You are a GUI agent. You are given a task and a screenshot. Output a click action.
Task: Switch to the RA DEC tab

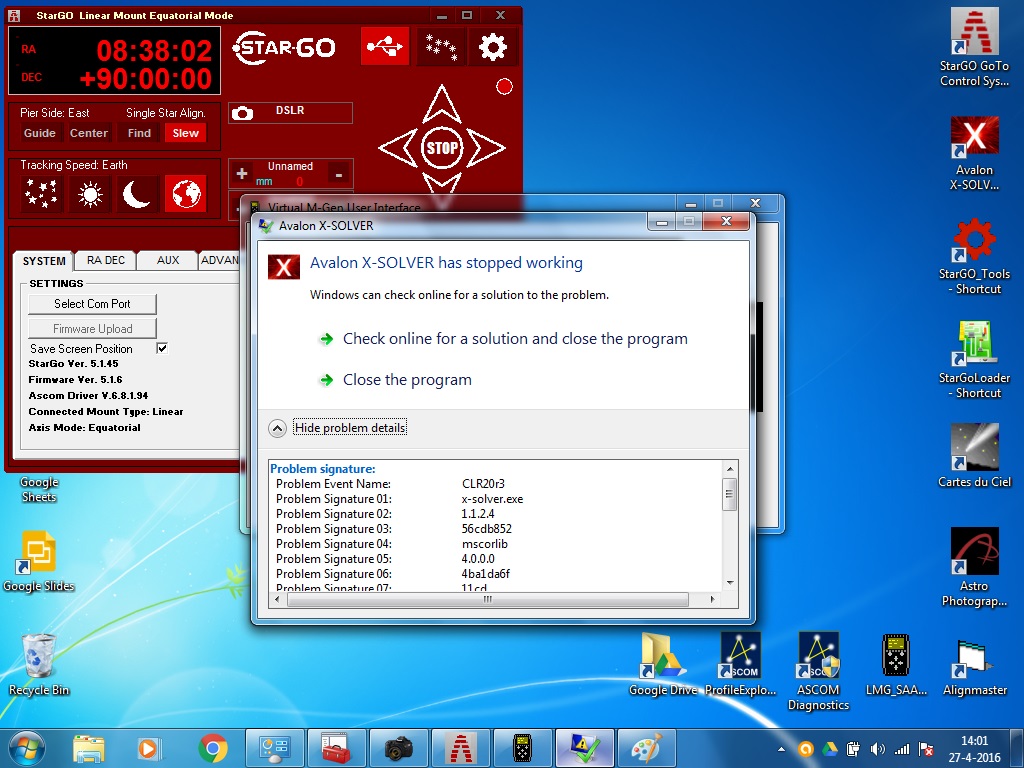(106, 260)
